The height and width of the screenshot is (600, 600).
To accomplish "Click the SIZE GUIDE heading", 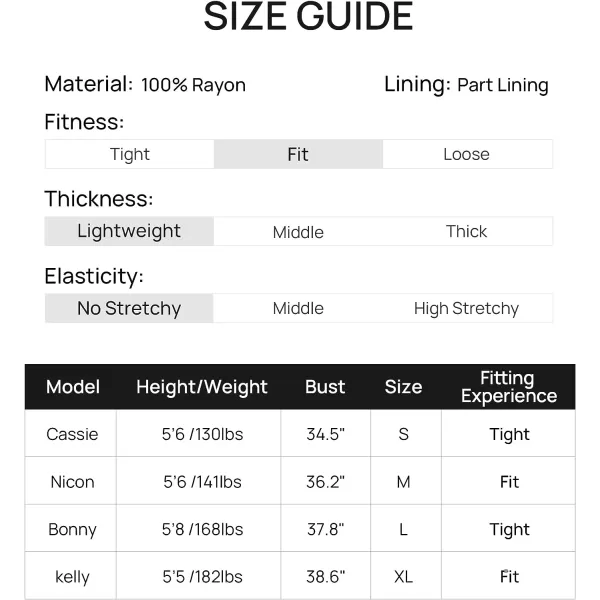I will click(308, 17).
